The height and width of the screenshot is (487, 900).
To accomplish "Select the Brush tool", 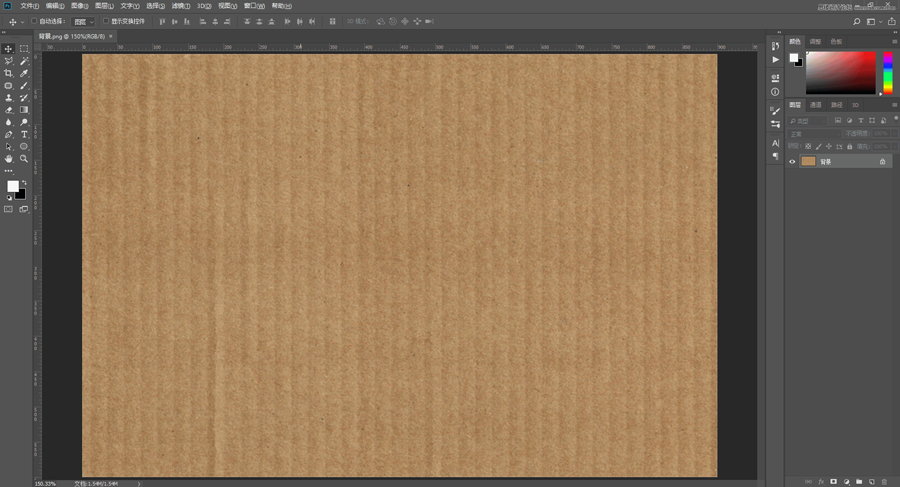I will pos(24,86).
